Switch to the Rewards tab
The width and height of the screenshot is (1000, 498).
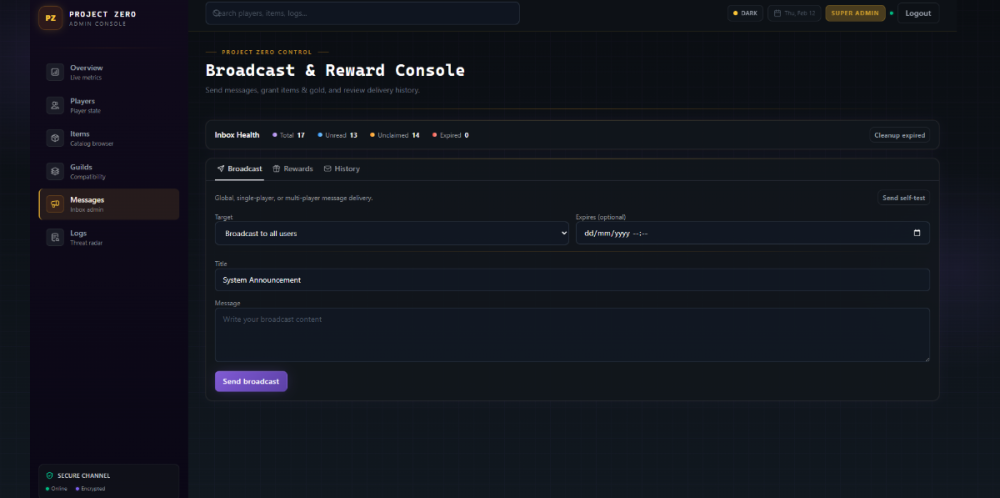292,169
